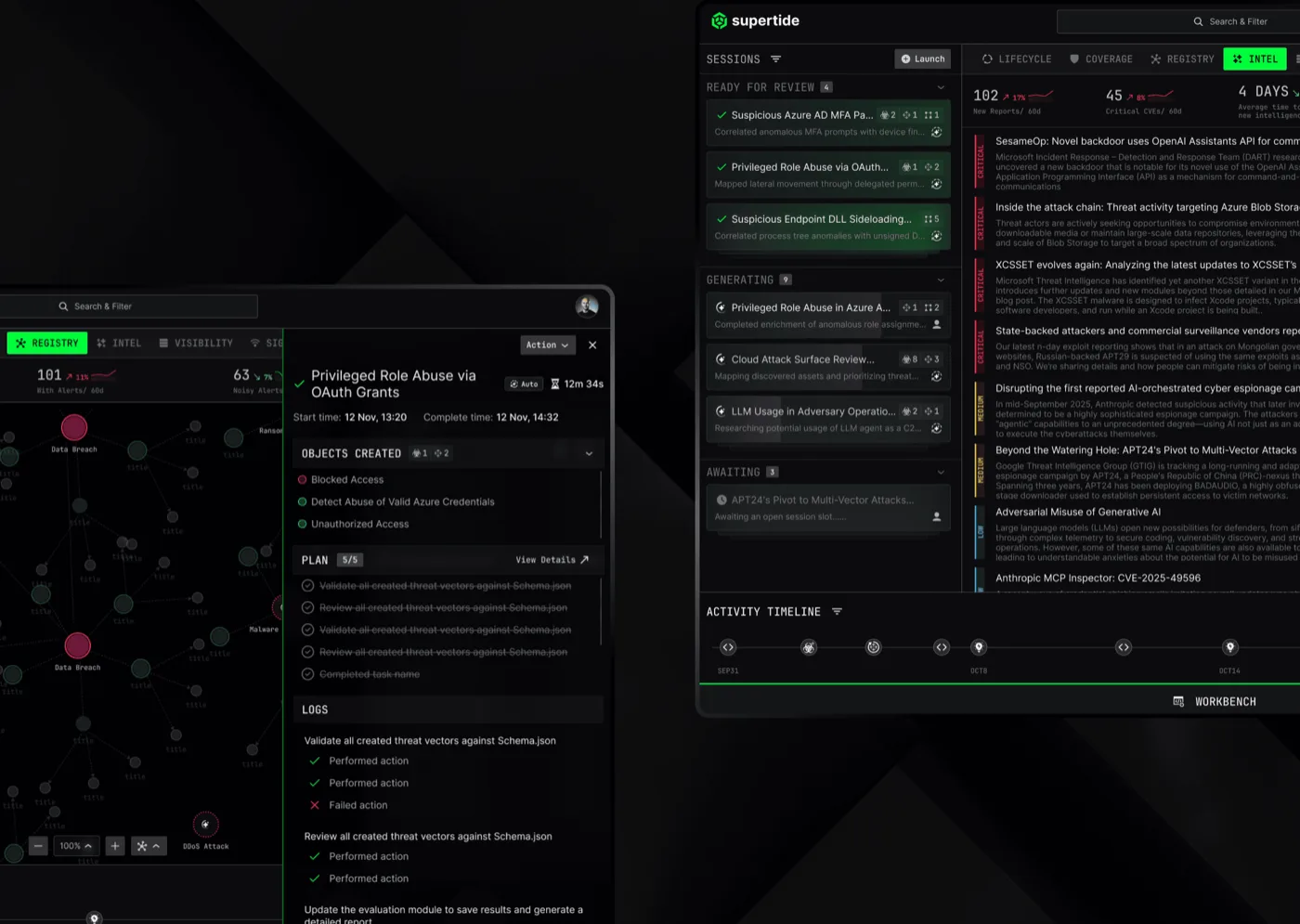Open the zoom level 100% dropdown

tap(75, 846)
